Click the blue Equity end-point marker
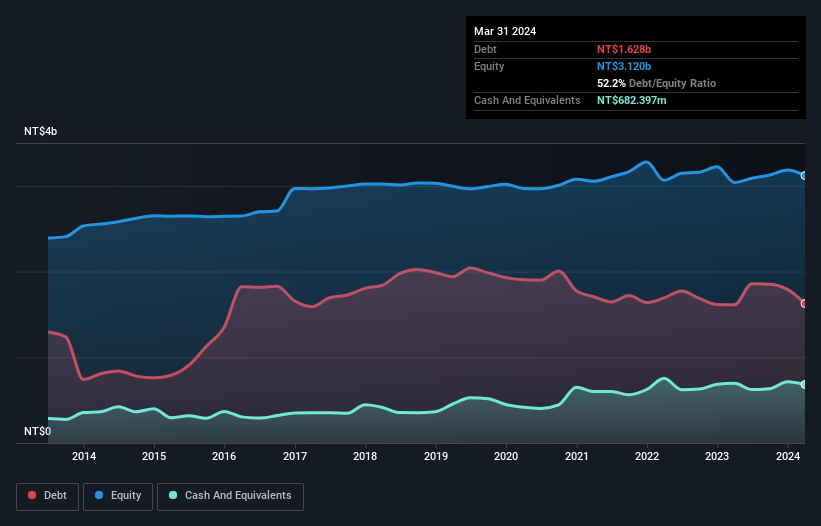821x526 pixels. 804,176
